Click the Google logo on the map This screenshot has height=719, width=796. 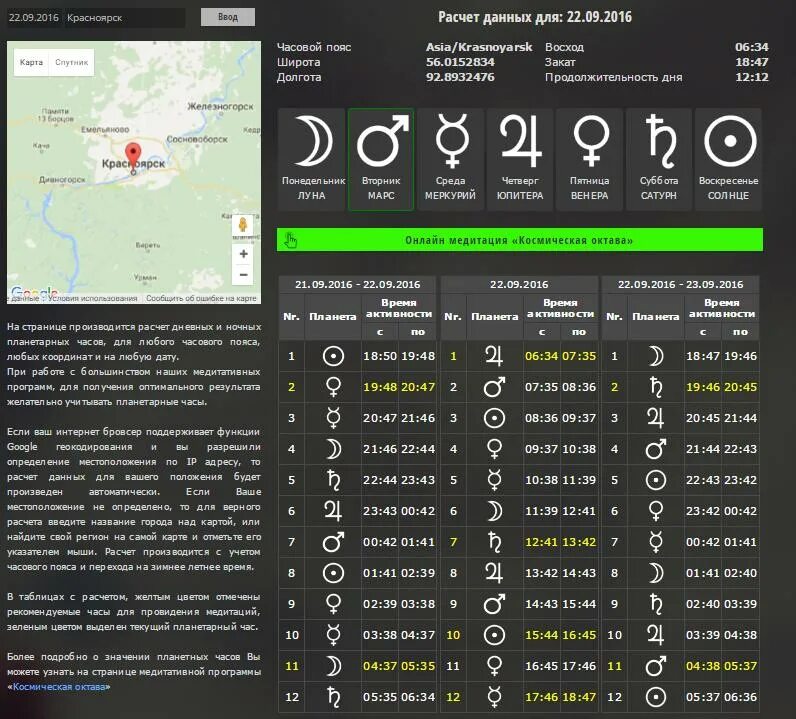click(34, 292)
